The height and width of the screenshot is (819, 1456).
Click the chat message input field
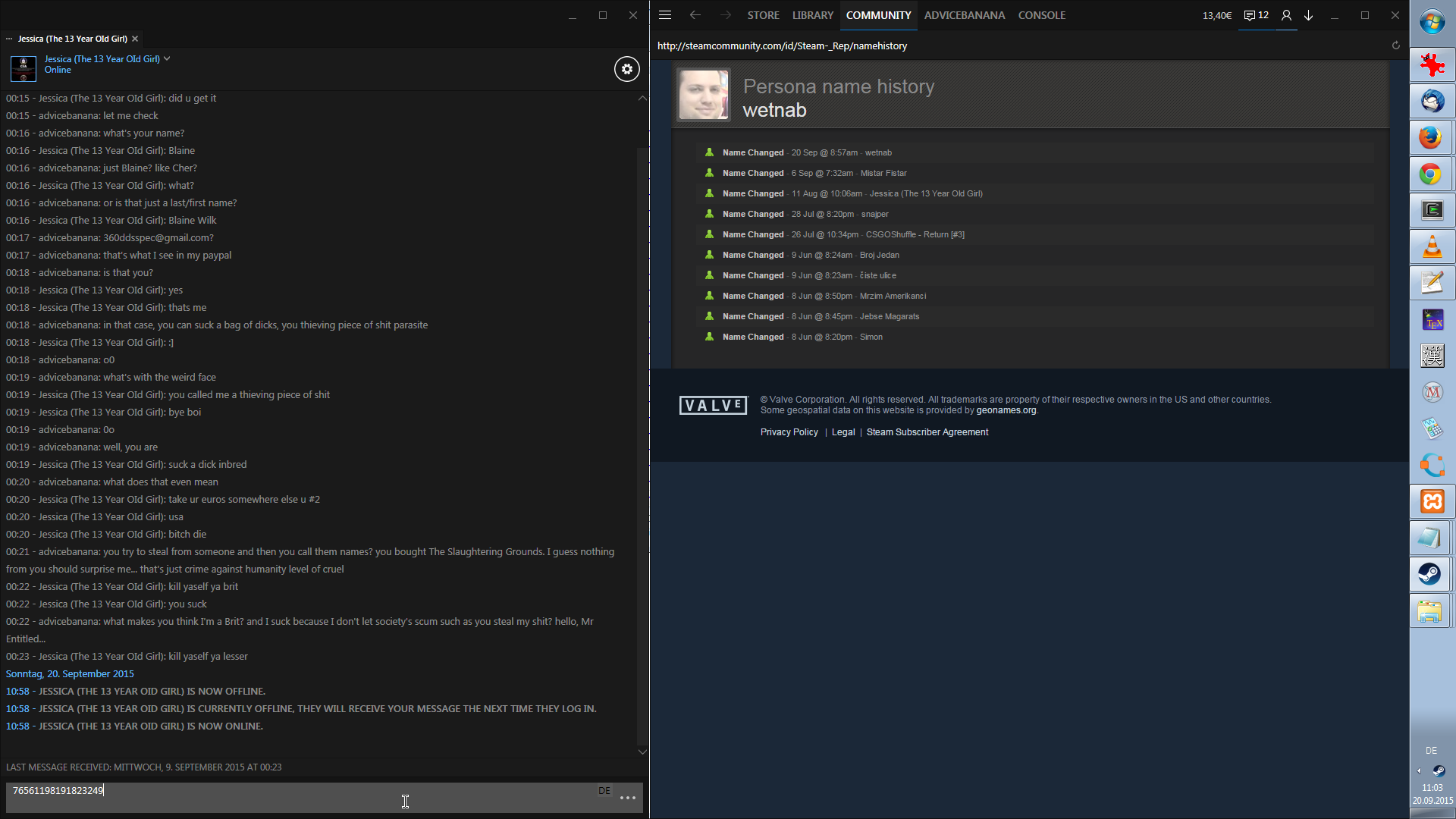[x=303, y=796]
